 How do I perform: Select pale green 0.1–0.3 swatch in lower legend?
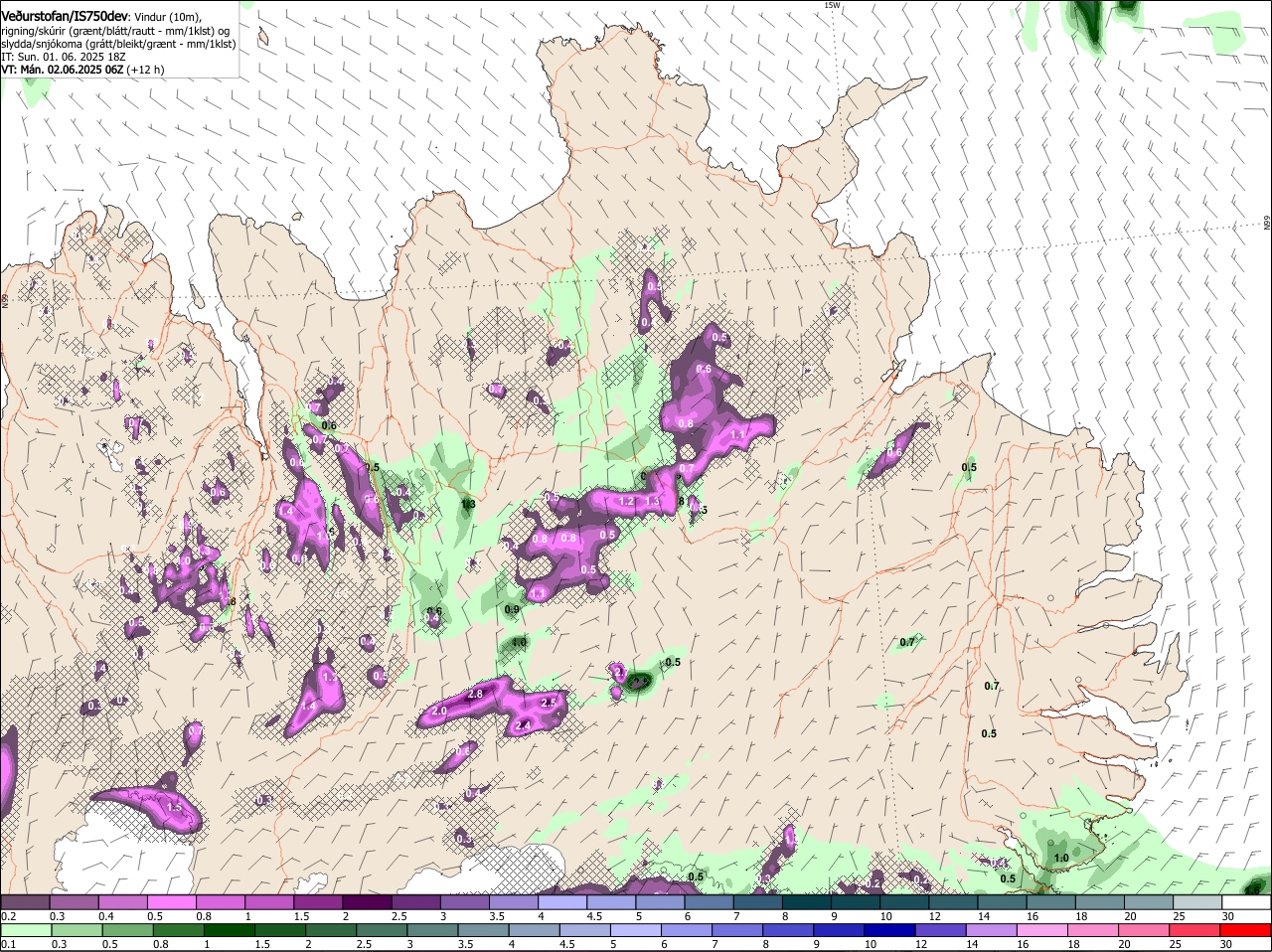25,931
